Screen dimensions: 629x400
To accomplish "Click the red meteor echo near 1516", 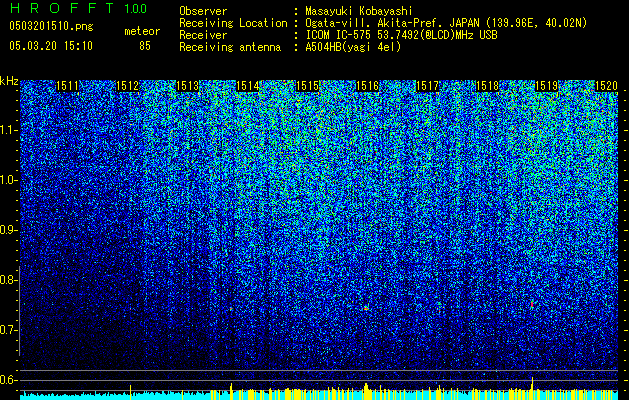I will [366, 308].
